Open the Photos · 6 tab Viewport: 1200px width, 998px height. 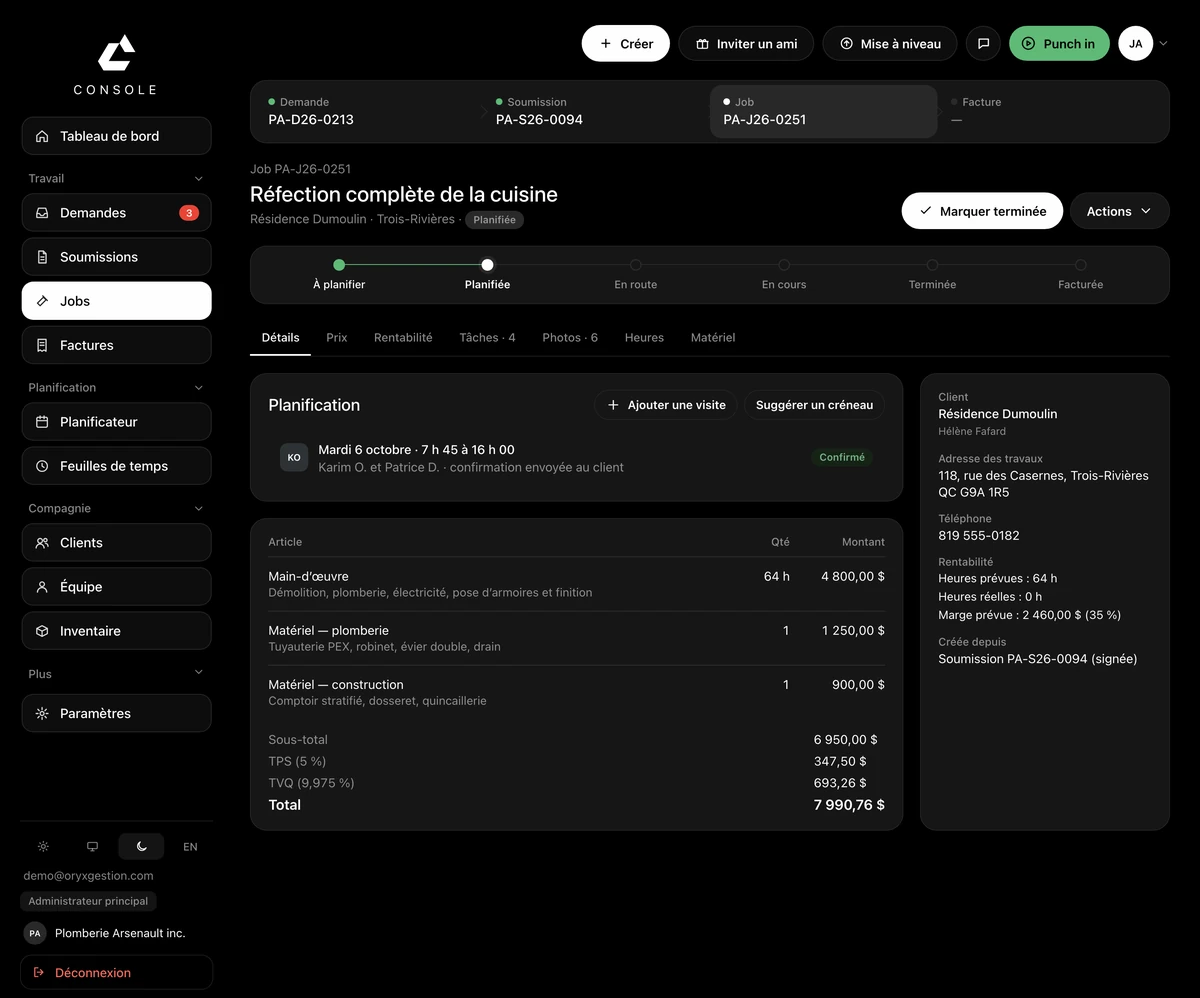point(570,338)
